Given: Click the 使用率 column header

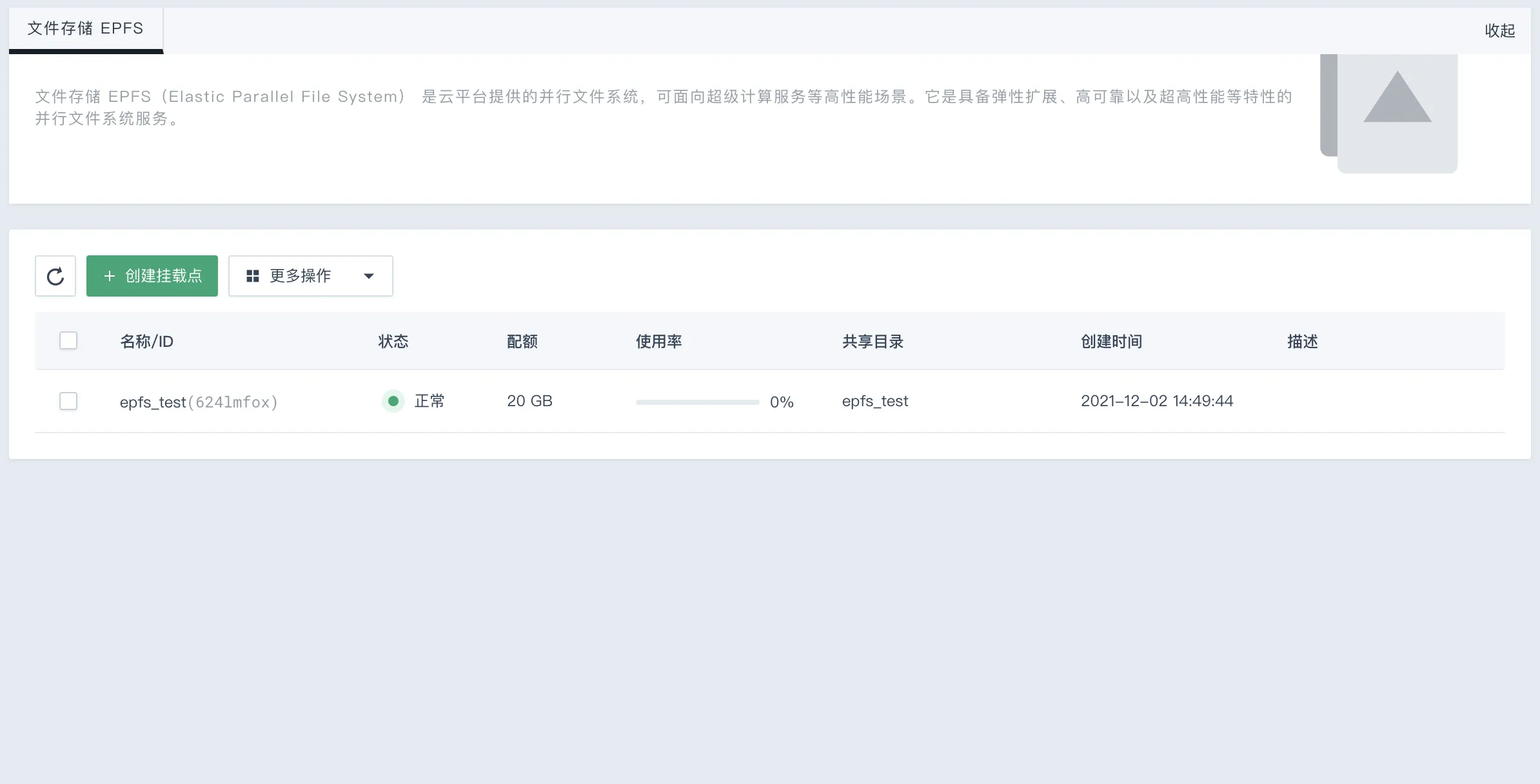Looking at the screenshot, I should point(658,341).
